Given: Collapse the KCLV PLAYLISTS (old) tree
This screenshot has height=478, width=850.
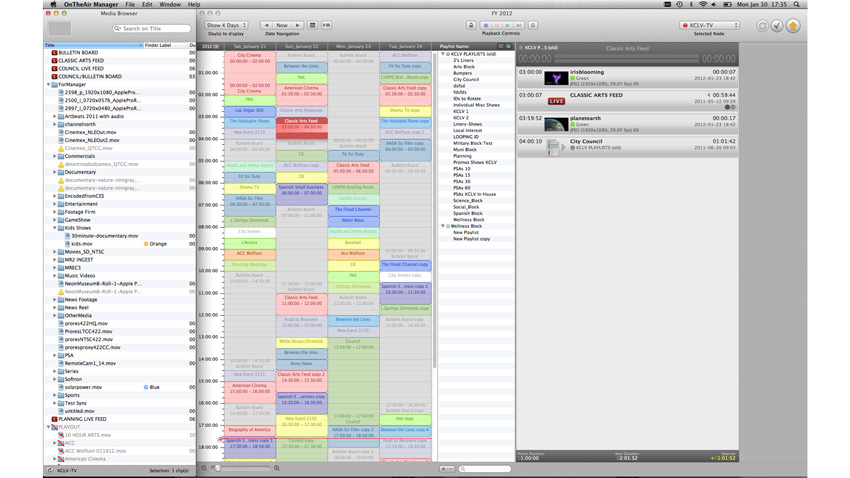Looking at the screenshot, I should [x=443, y=54].
